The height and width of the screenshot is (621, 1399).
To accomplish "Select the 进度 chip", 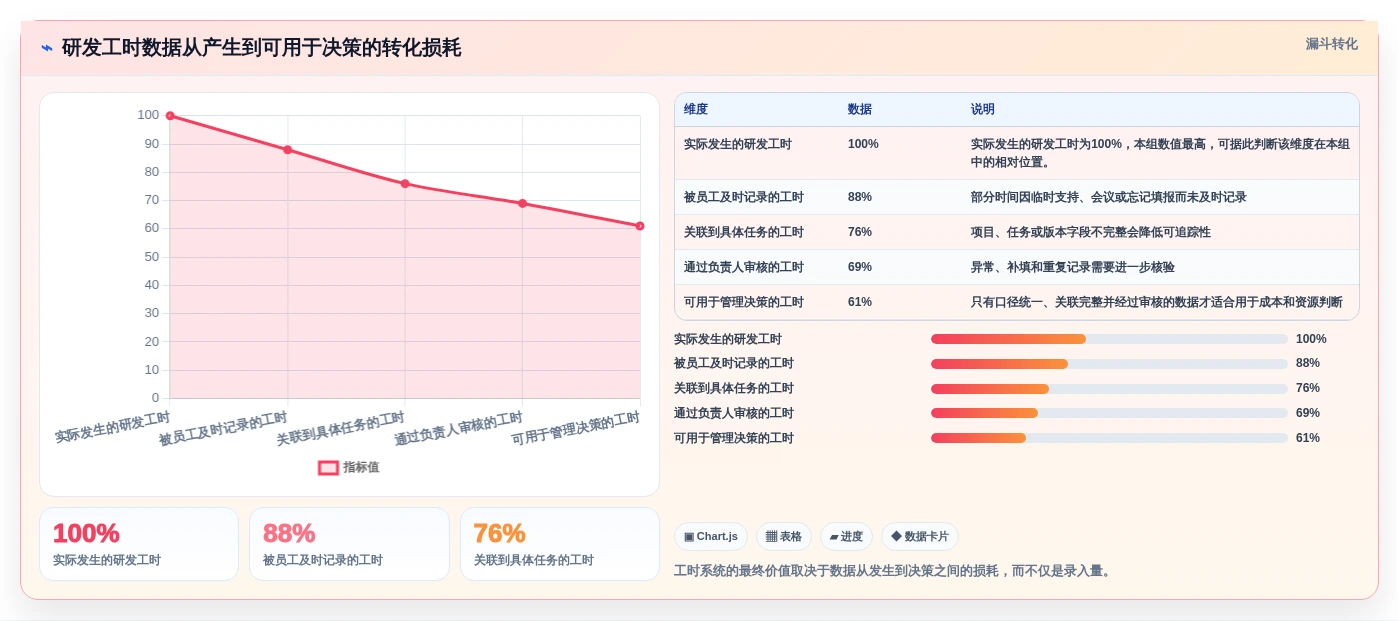I will [846, 536].
